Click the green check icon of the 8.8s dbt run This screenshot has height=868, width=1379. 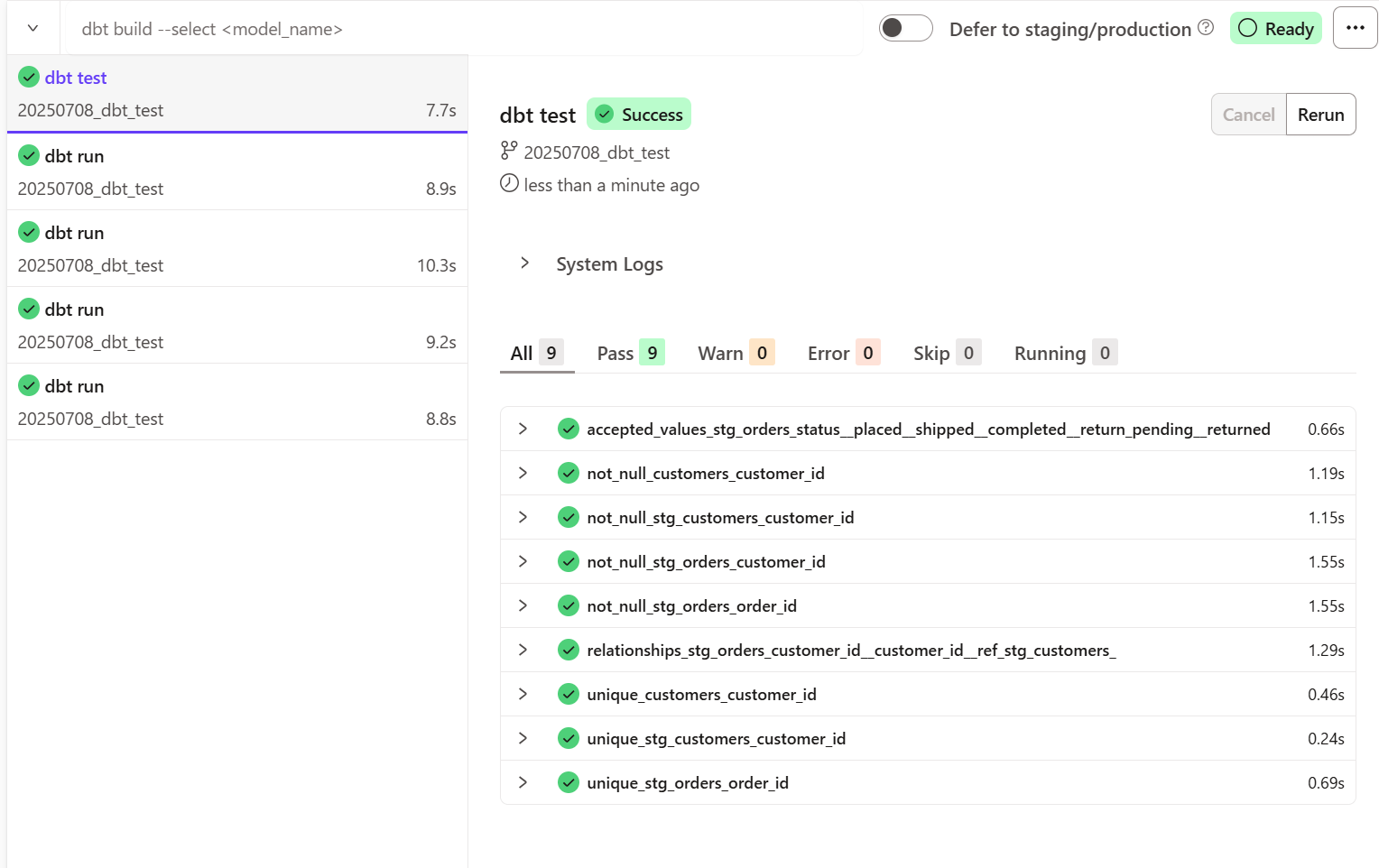(x=29, y=385)
